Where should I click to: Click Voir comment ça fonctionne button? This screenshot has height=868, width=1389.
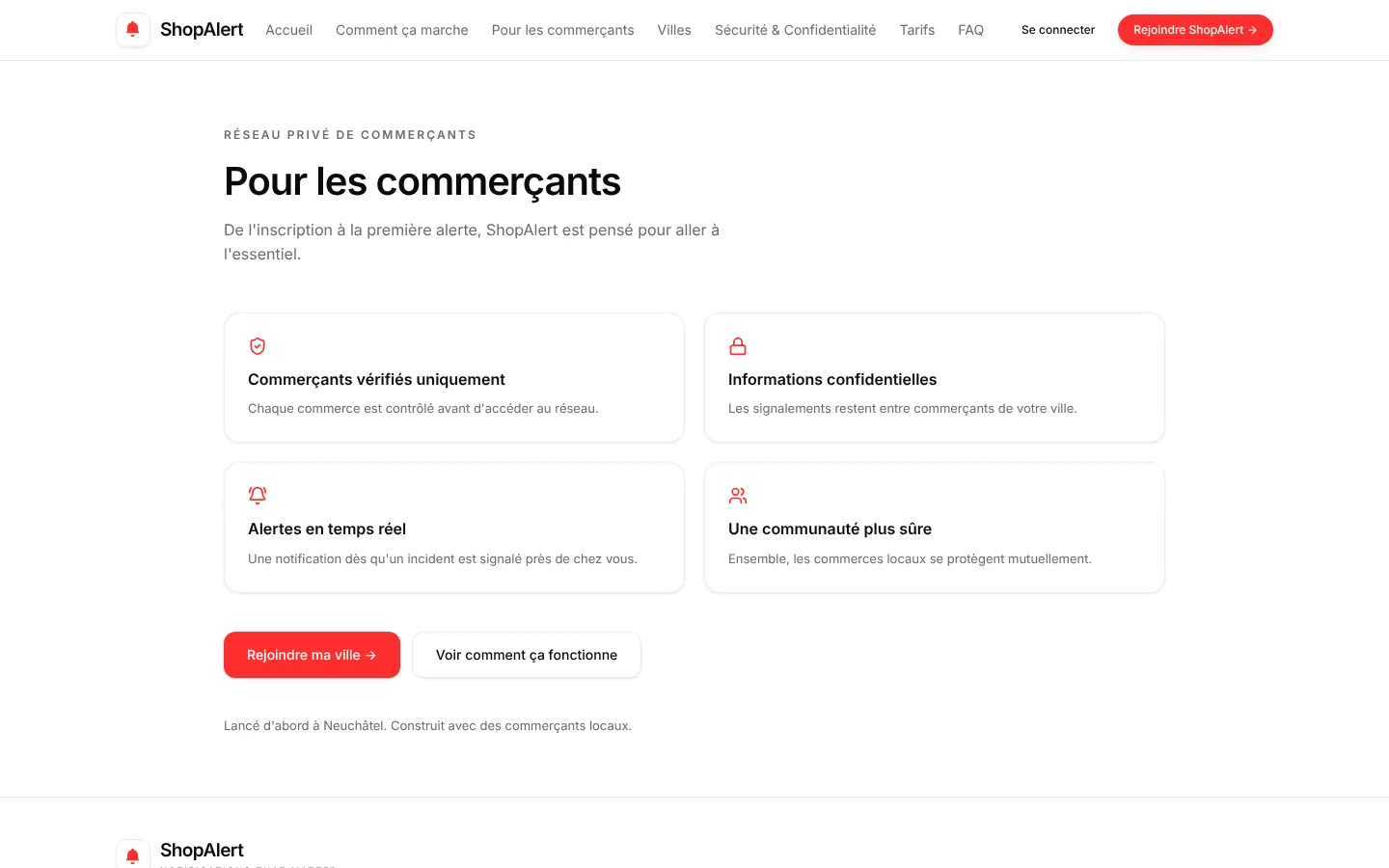point(527,655)
